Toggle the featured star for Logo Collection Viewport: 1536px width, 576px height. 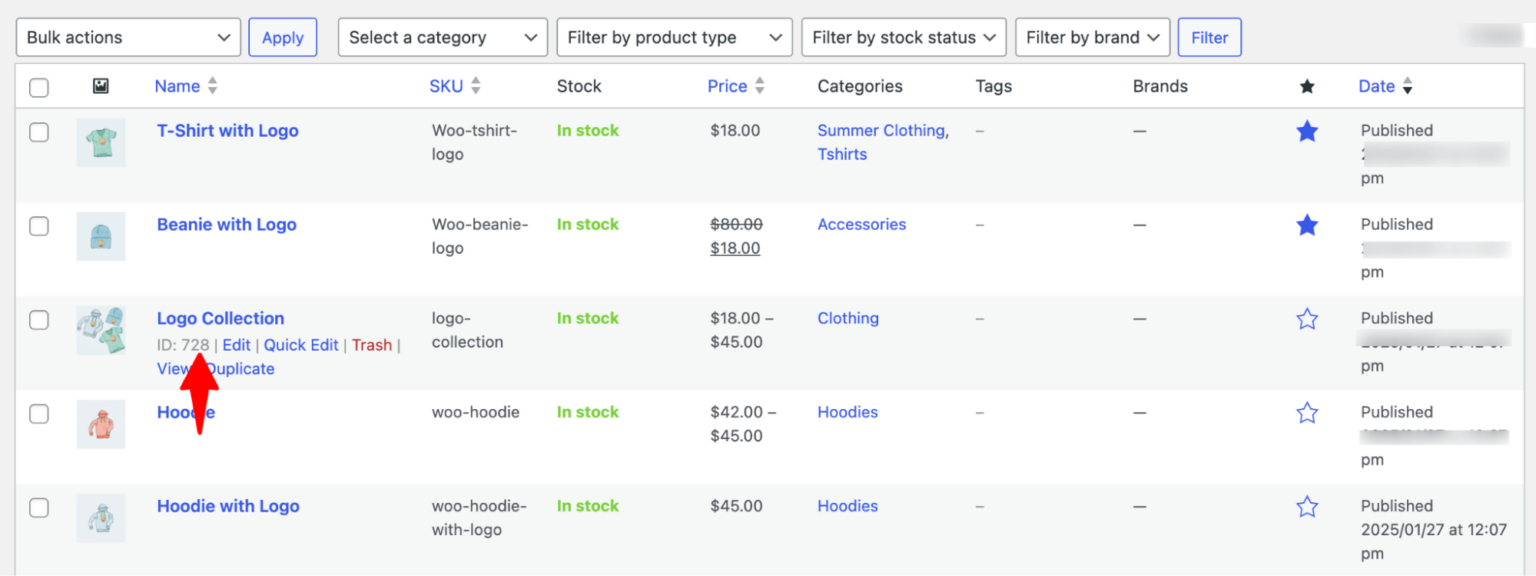click(x=1307, y=318)
